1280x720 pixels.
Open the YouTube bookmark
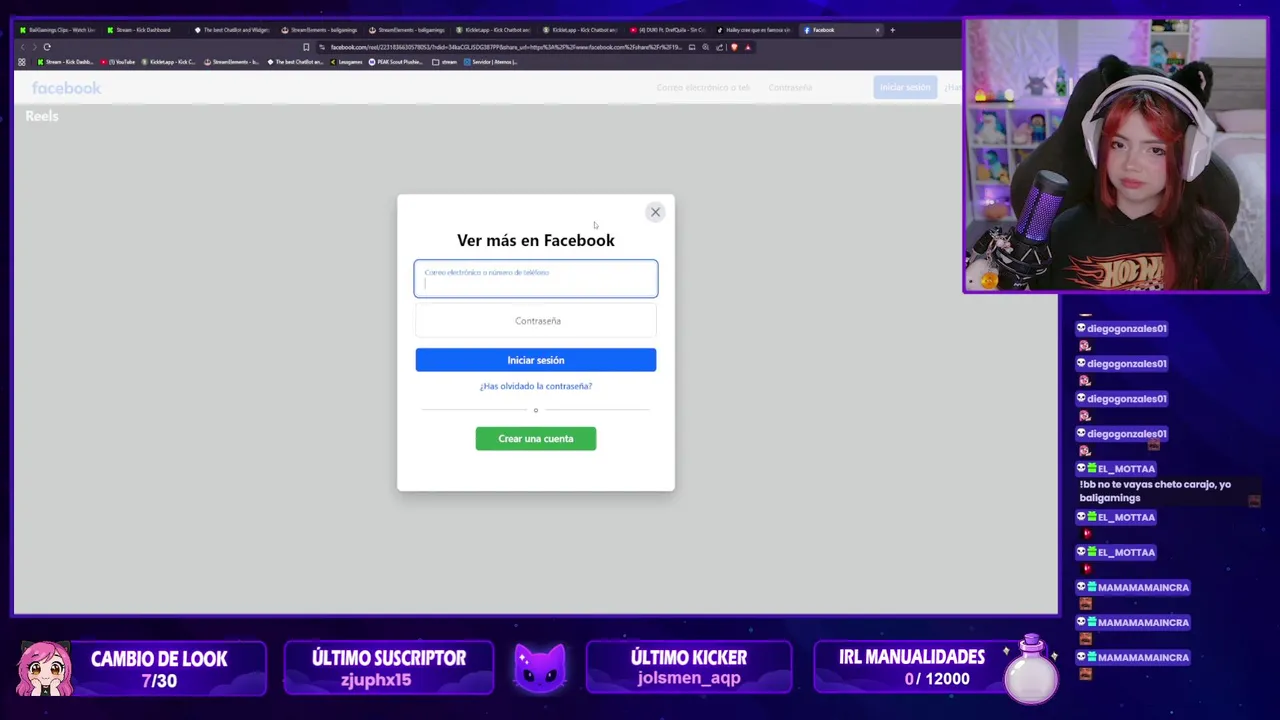point(118,62)
